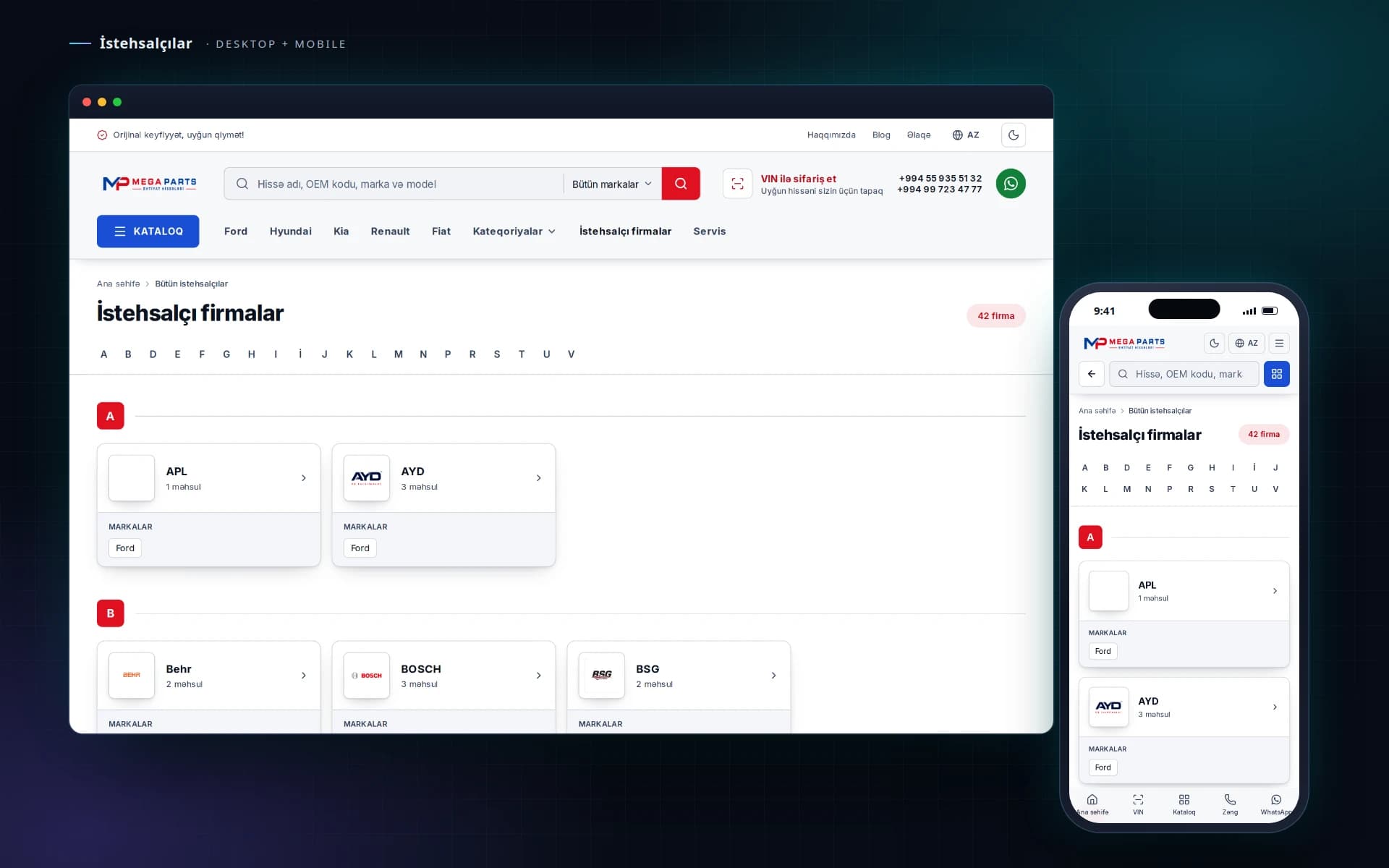The image size is (1389, 868).
Task: Switch language using desktop AZ globe selector
Action: pyautogui.click(x=966, y=135)
